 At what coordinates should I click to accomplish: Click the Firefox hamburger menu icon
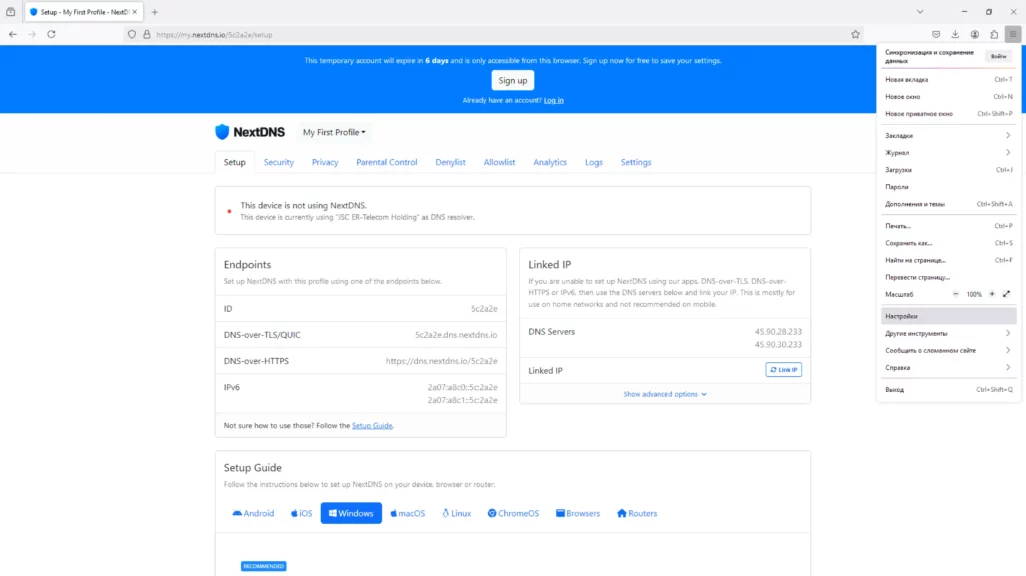pyautogui.click(x=1012, y=34)
